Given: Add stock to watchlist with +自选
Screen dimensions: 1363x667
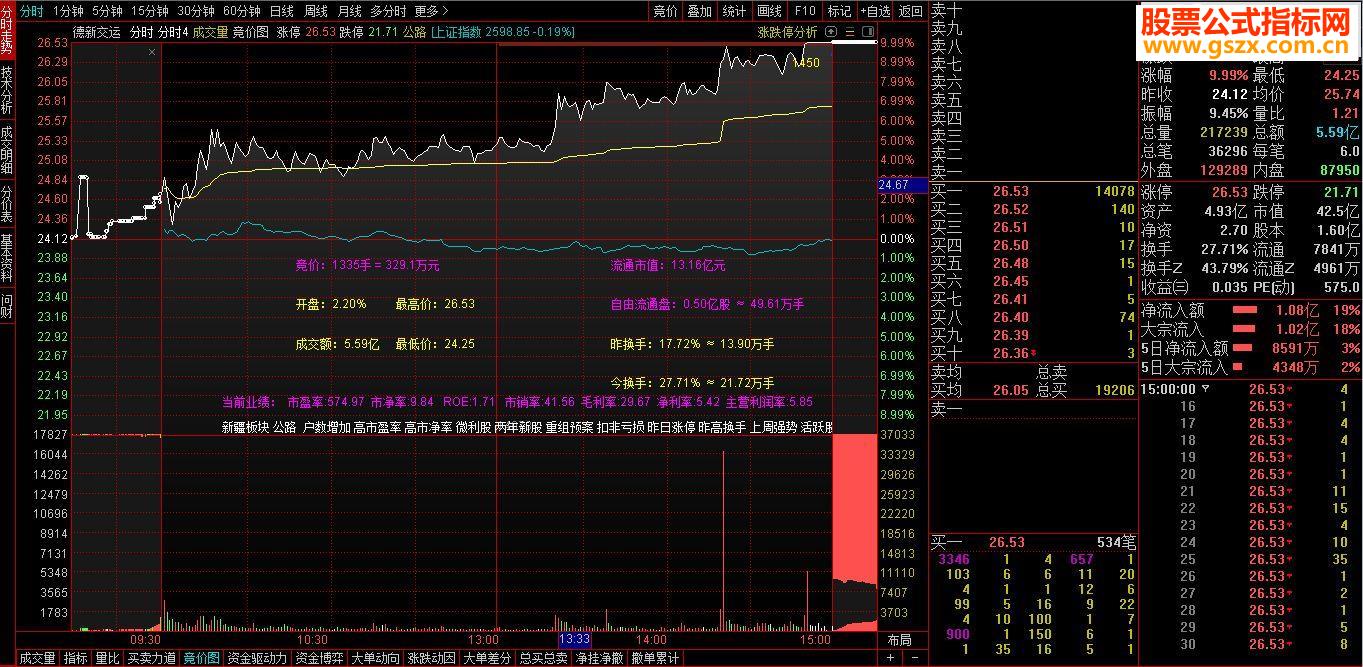Looking at the screenshot, I should [x=874, y=11].
